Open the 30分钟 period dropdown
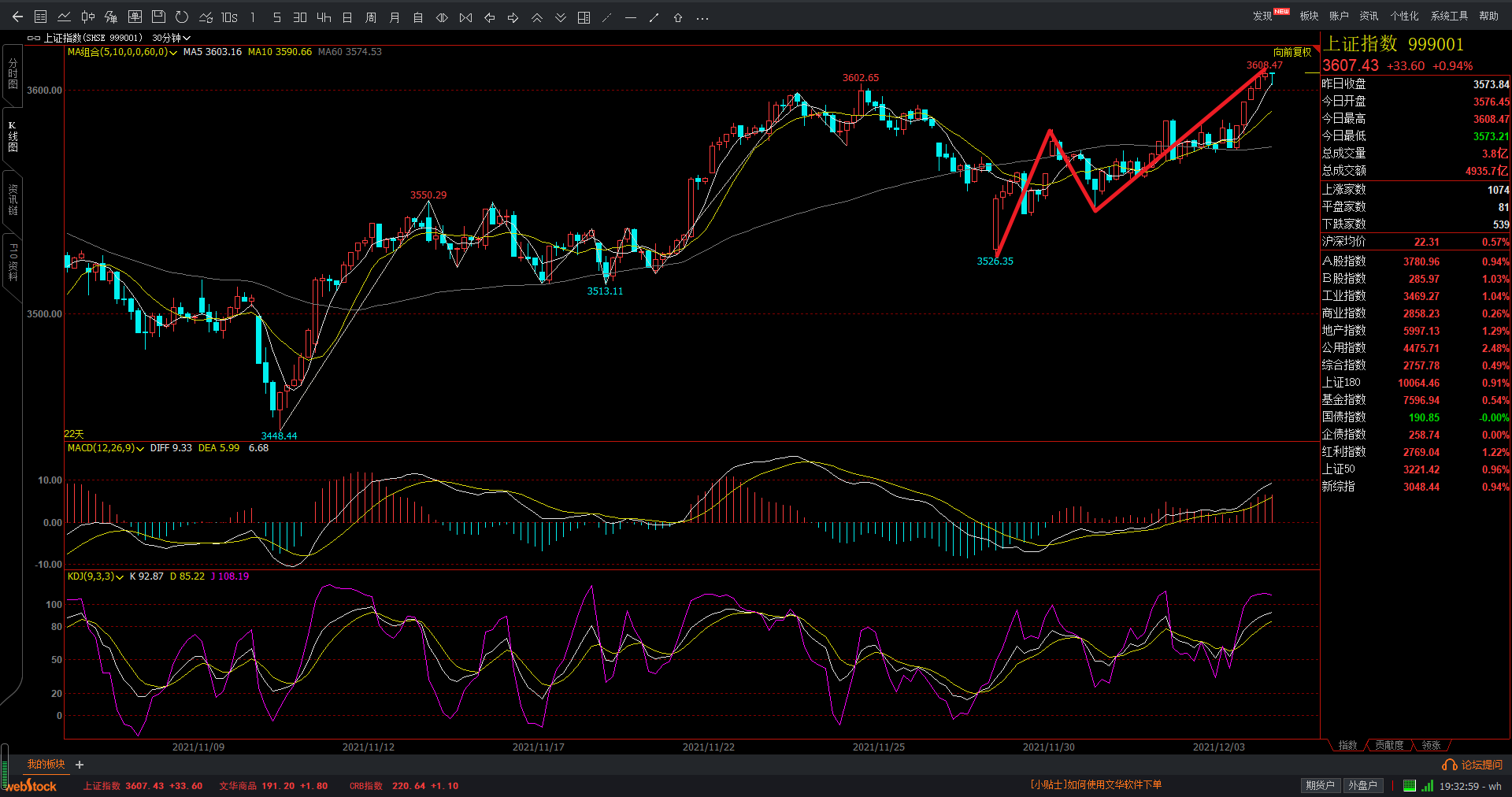The height and width of the screenshot is (797, 1512). click(171, 38)
